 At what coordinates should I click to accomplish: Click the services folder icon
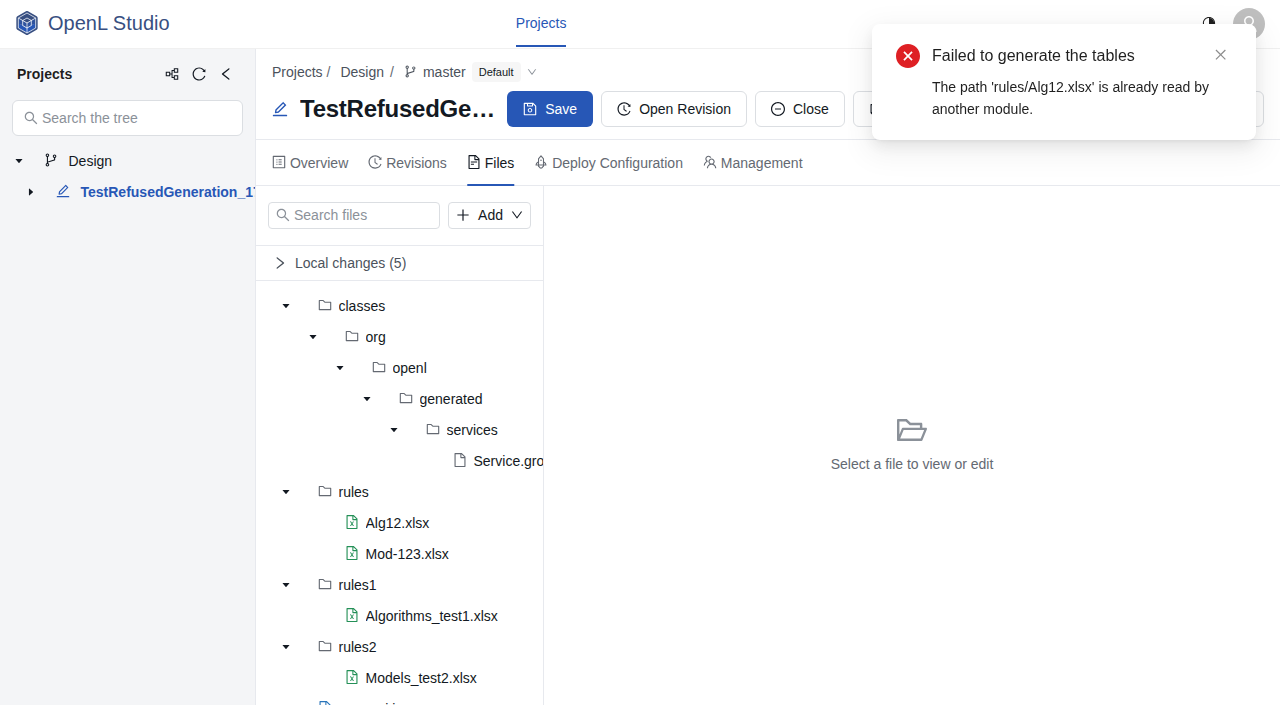tap(433, 429)
